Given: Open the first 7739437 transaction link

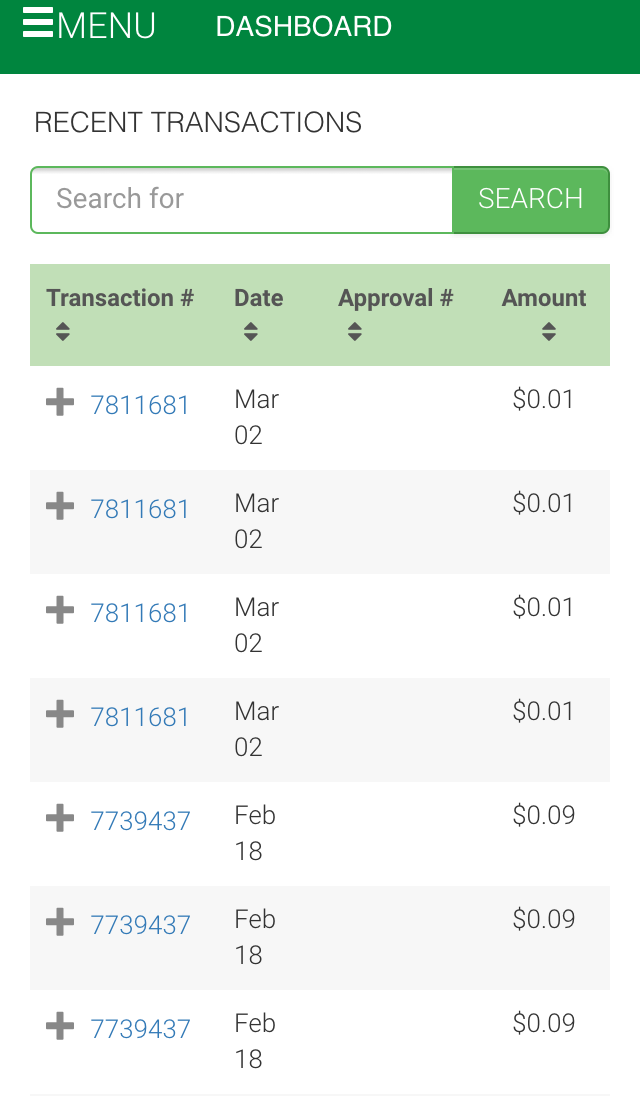Looking at the screenshot, I should pos(140,821).
